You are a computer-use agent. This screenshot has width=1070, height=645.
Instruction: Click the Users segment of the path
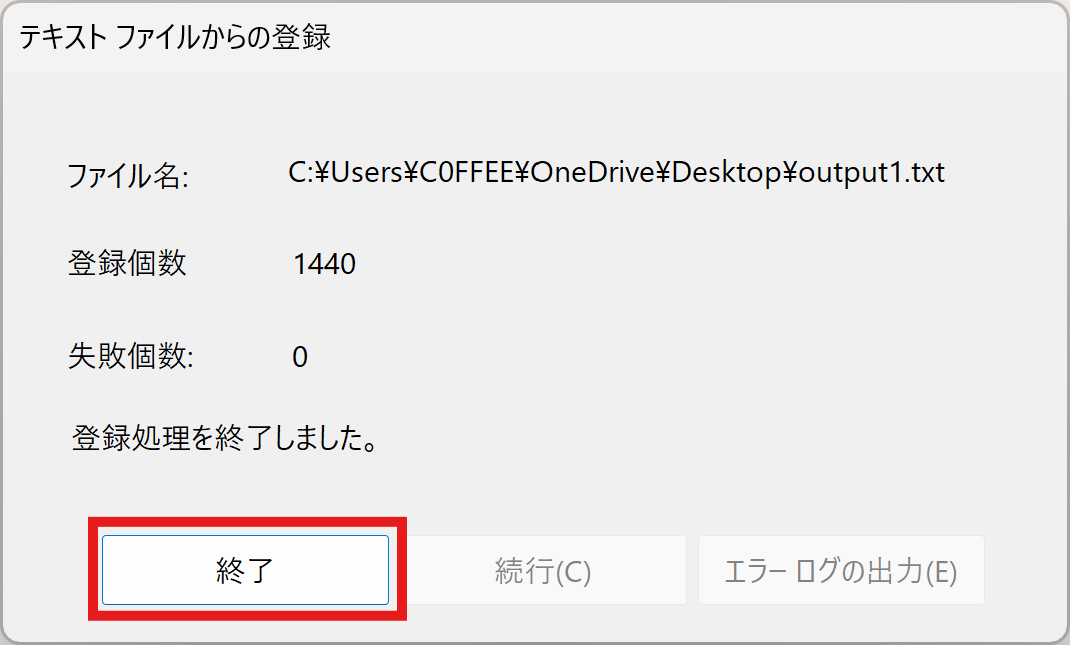coord(366,173)
